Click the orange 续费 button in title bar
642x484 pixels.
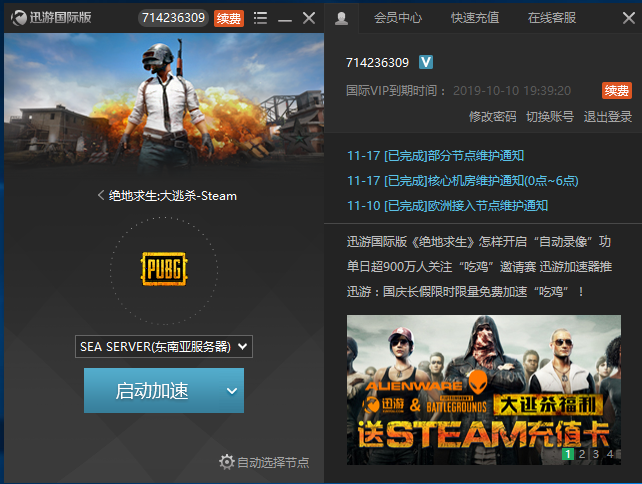click(228, 18)
